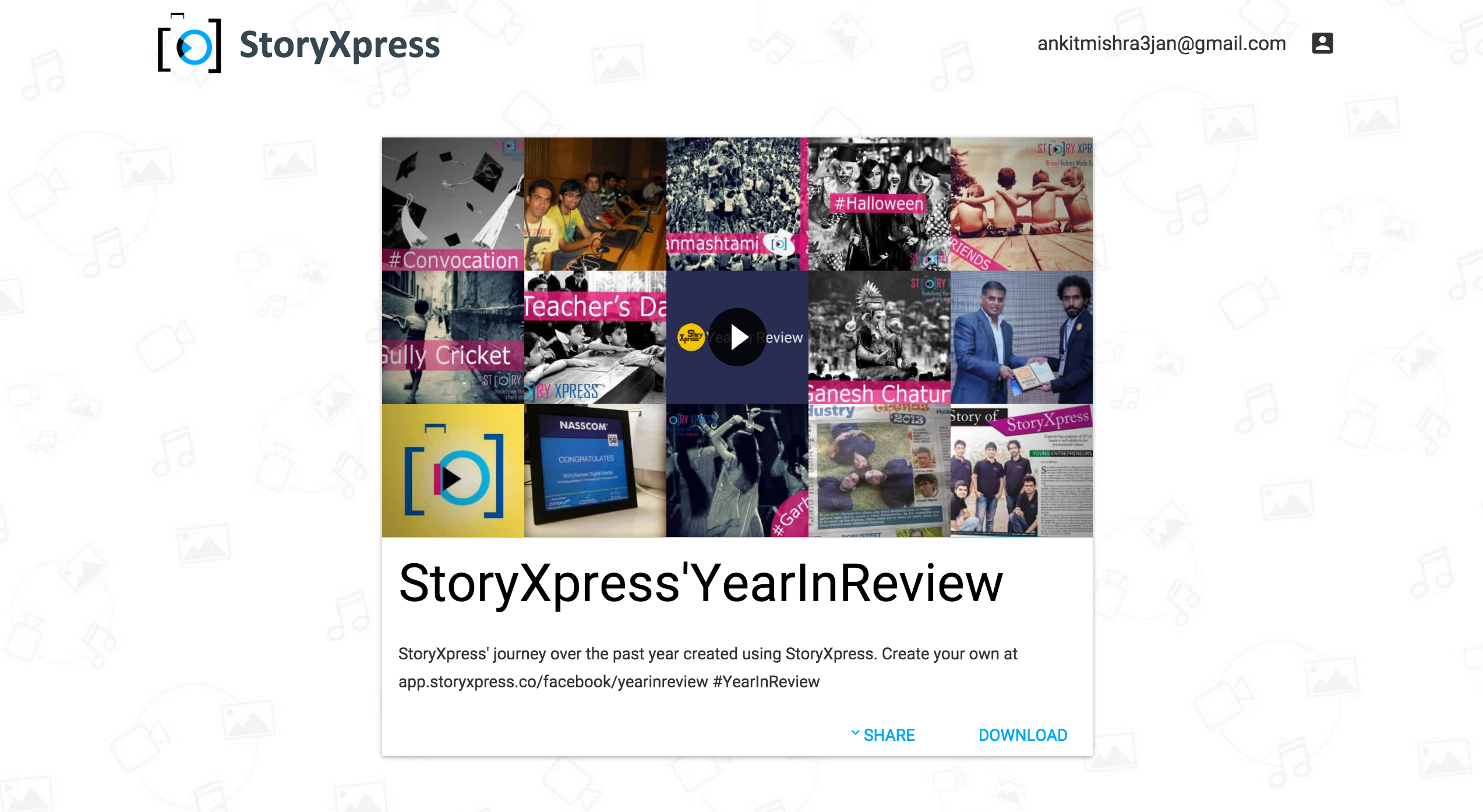The image size is (1483, 812).
Task: Open the user account profile icon
Action: coord(1322,43)
